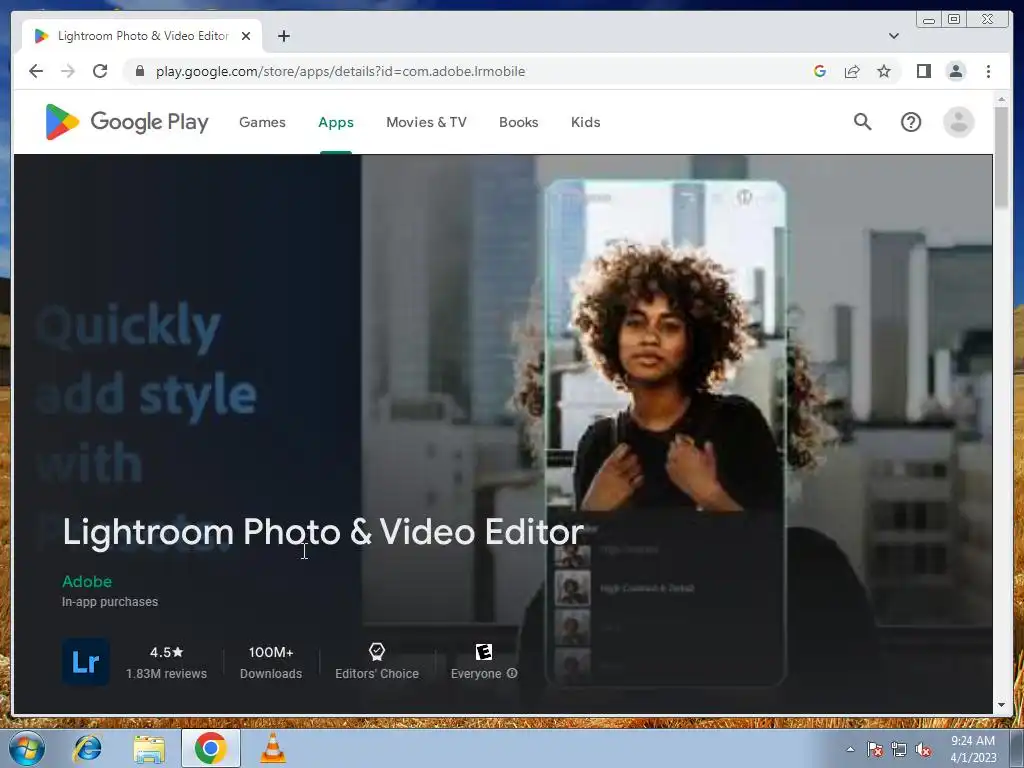Launch Internet Explorer from the taskbar

tap(88, 748)
